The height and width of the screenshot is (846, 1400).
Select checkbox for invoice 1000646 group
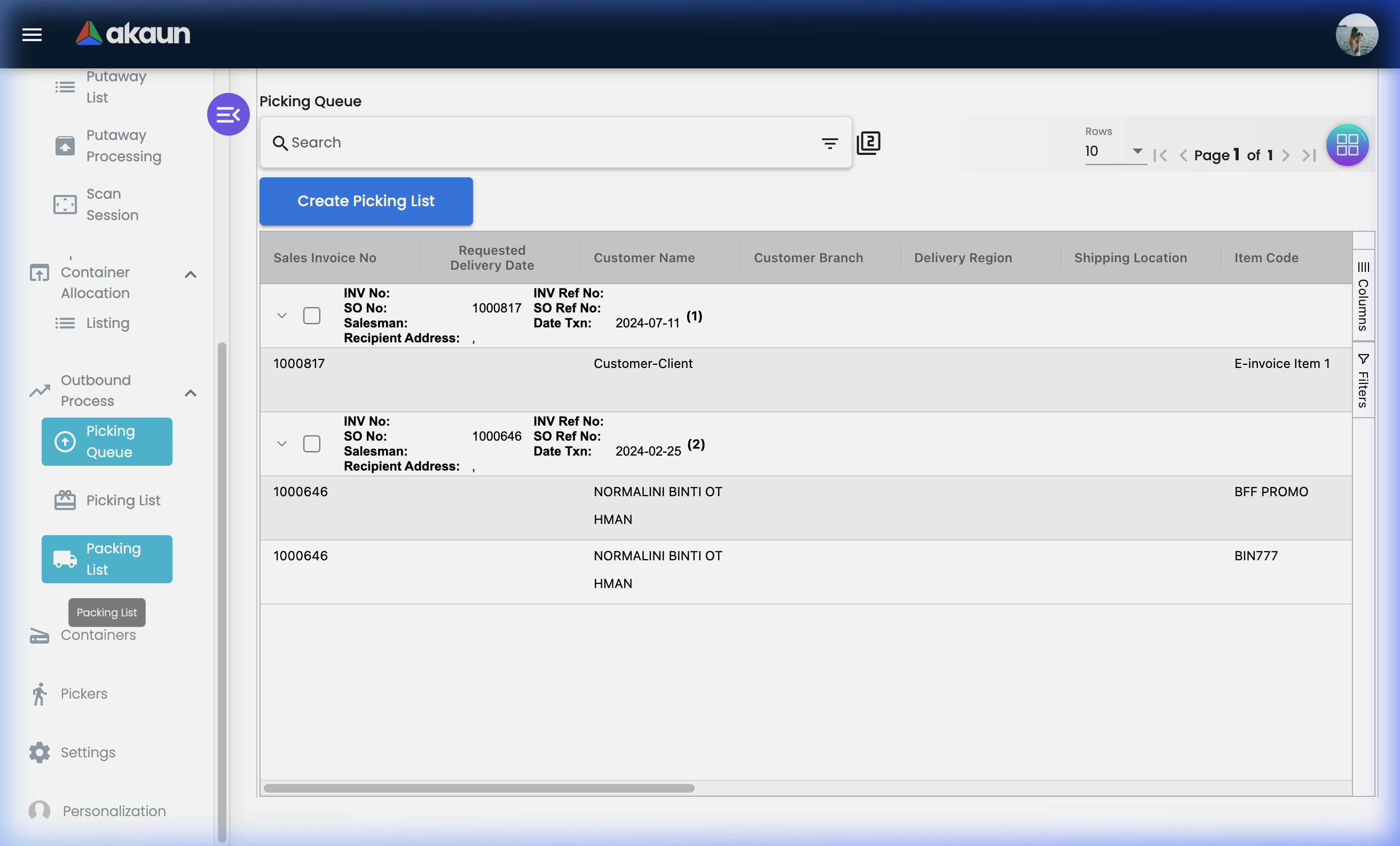311,444
